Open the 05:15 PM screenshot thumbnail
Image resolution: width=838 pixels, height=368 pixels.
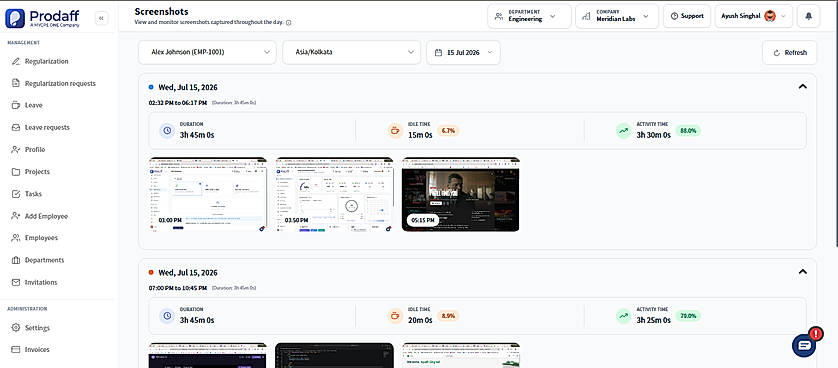pos(461,194)
